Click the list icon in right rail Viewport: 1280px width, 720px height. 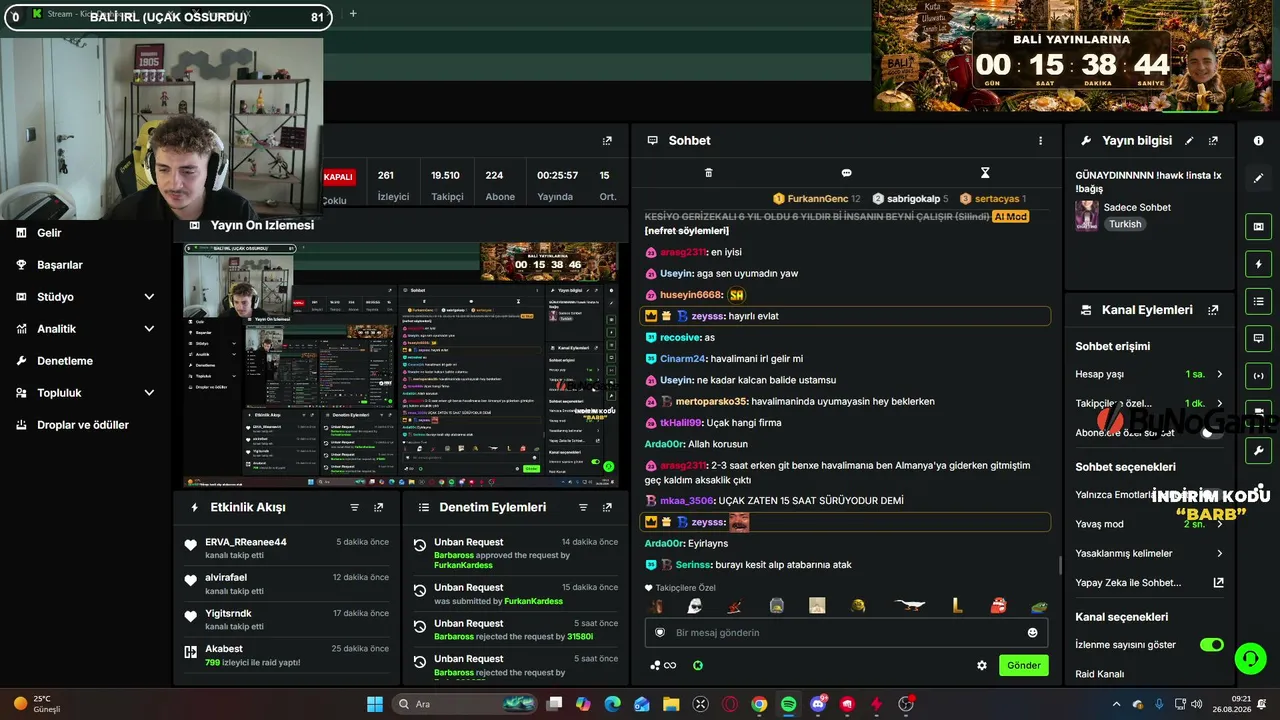click(1258, 301)
